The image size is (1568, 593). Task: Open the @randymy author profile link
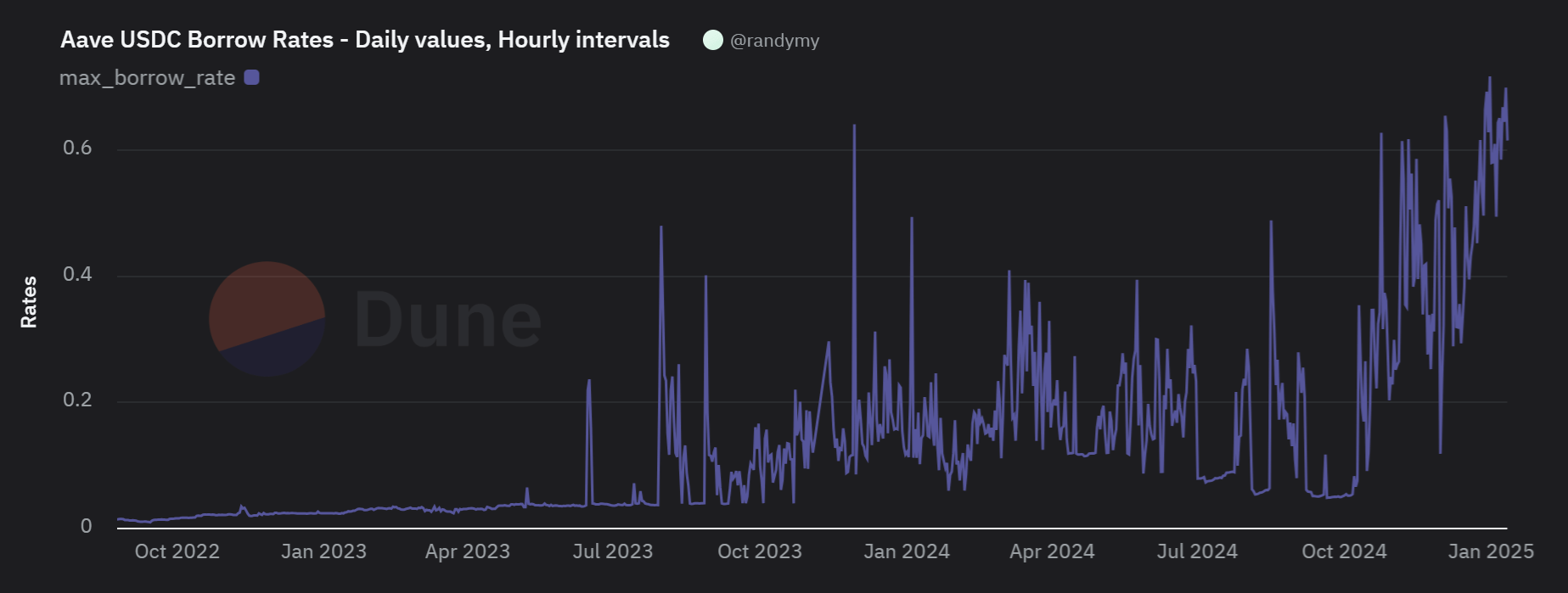[774, 41]
